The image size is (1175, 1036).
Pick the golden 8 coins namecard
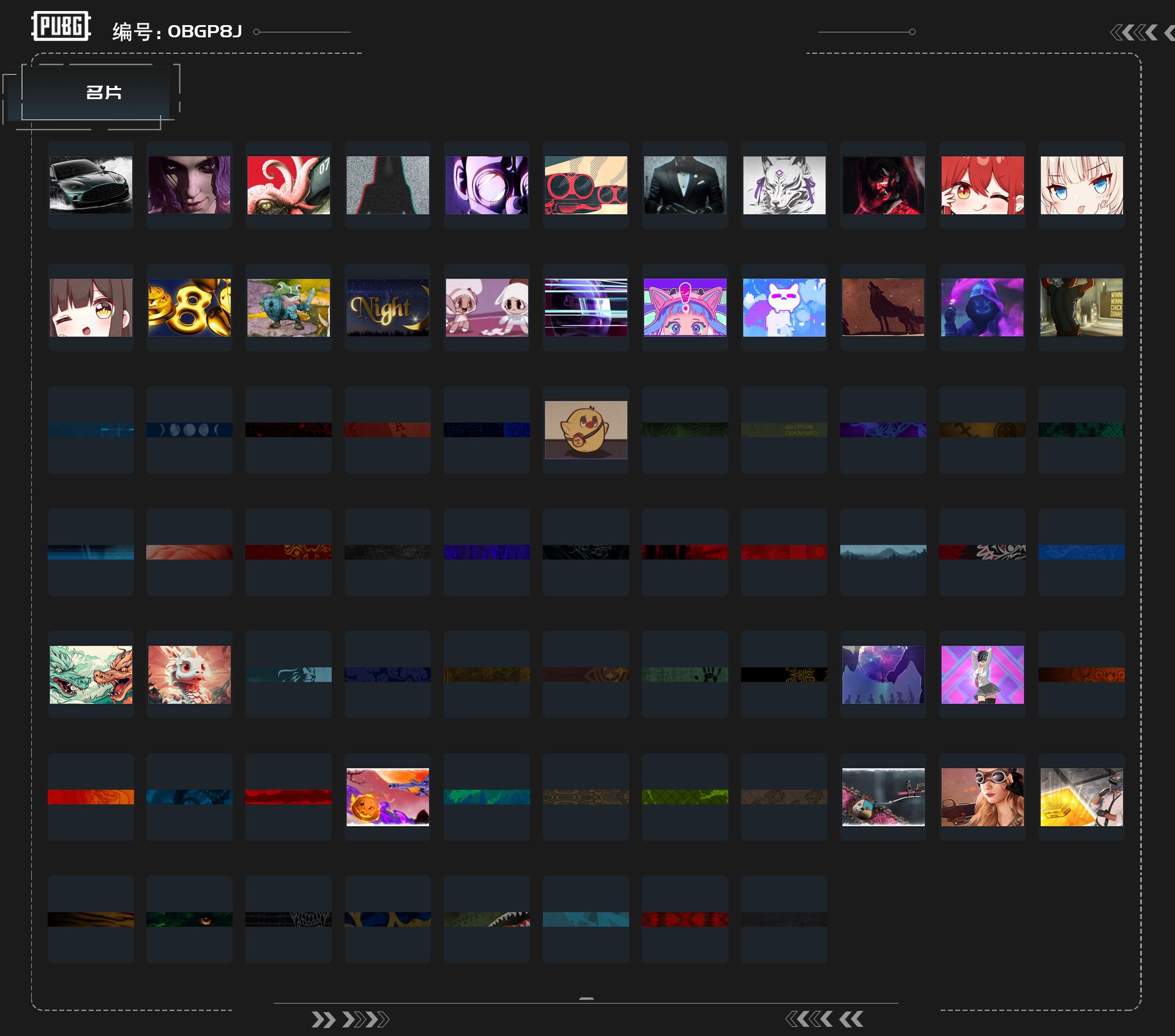189,307
